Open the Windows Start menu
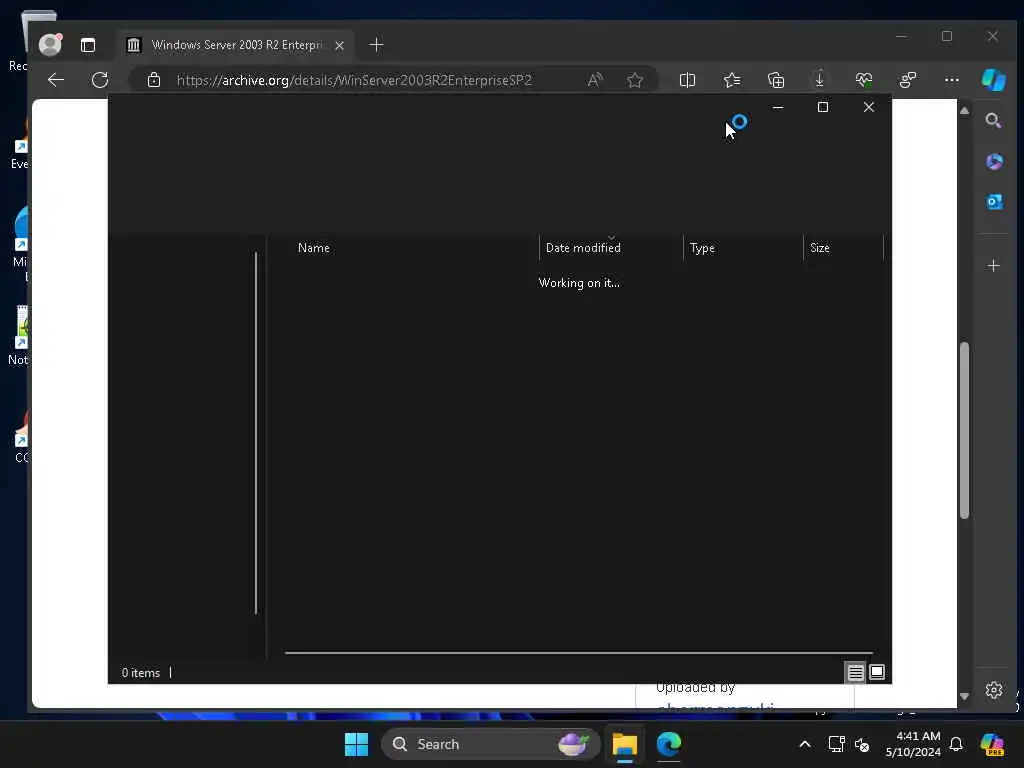 coord(357,744)
